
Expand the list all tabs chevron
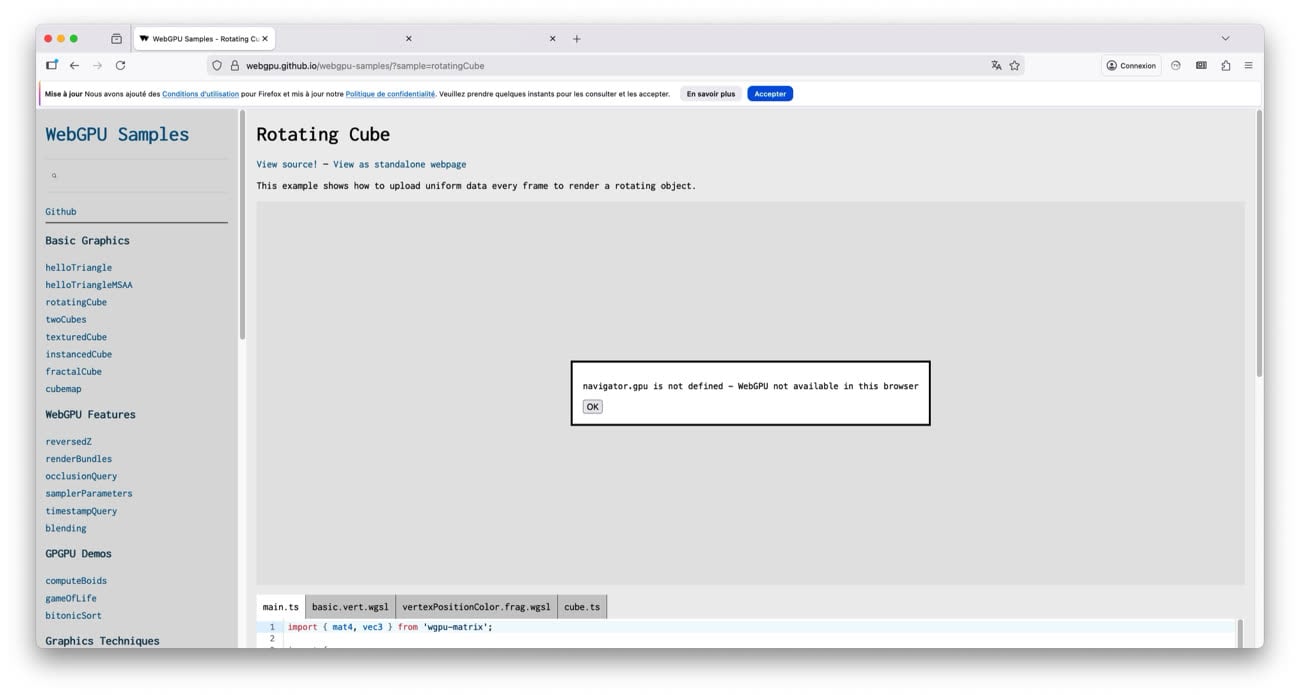[1225, 39]
